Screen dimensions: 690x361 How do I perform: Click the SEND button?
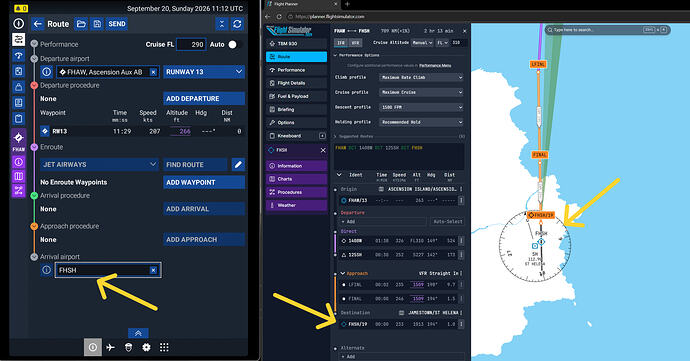pyautogui.click(x=117, y=24)
